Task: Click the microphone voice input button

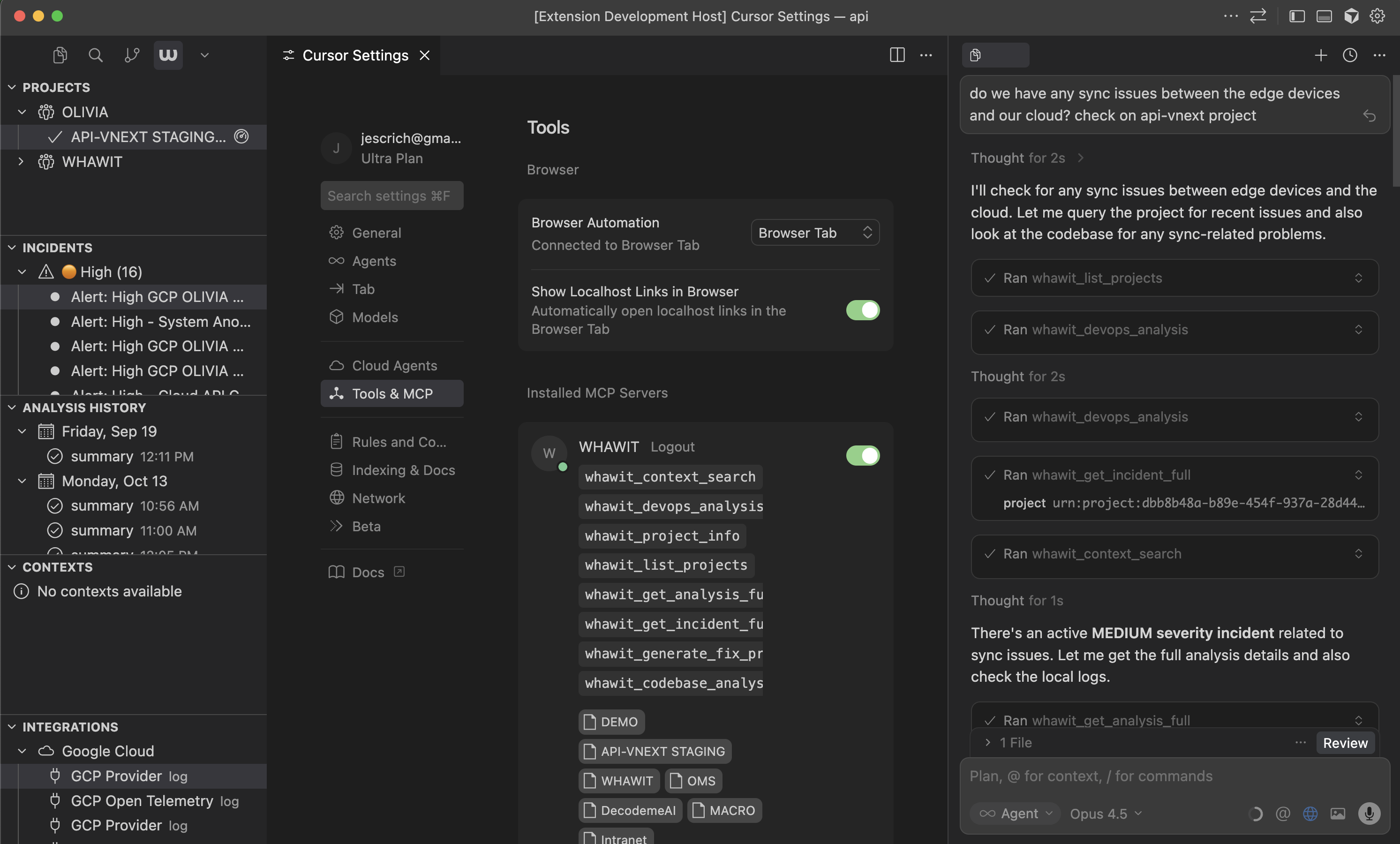Action: (x=1369, y=814)
